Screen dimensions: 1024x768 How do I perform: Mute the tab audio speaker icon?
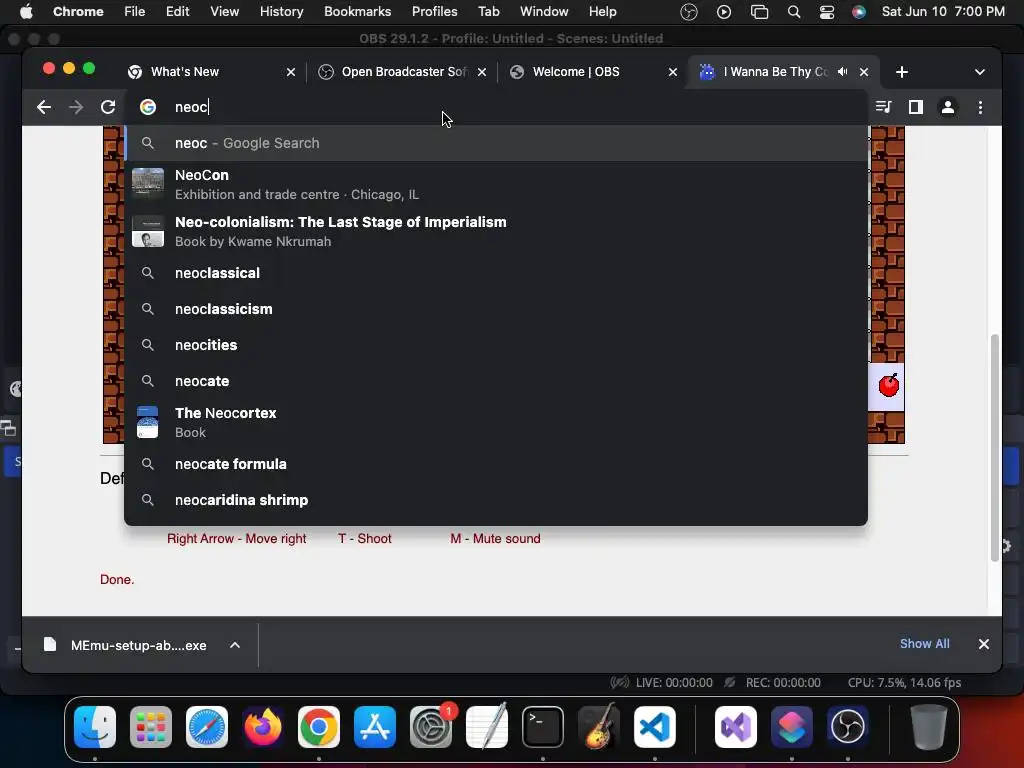tap(842, 72)
